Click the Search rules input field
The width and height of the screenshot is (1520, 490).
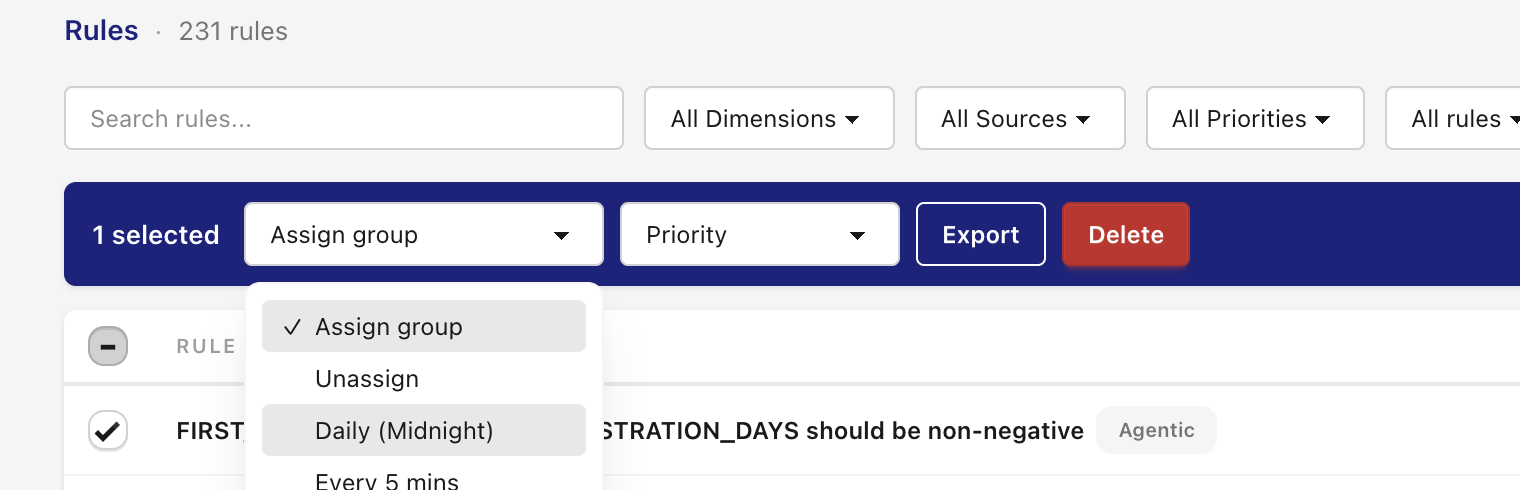344,118
